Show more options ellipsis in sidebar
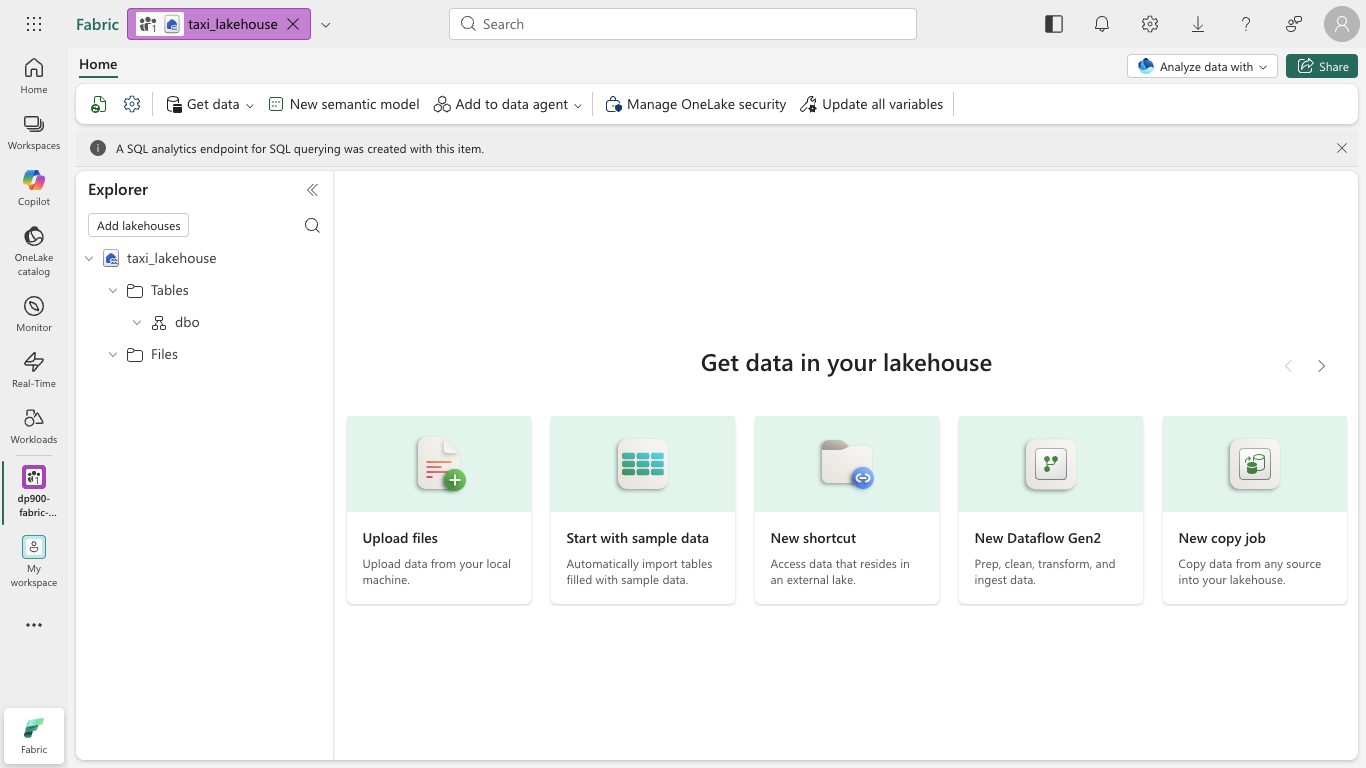This screenshot has height=768, width=1366. (x=34, y=625)
